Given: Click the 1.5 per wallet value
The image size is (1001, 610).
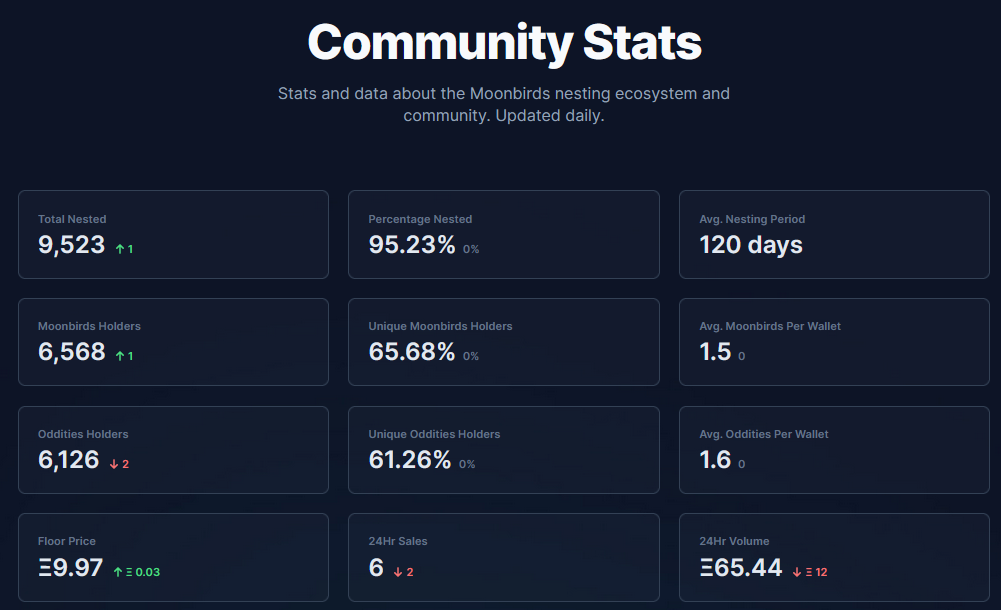Looking at the screenshot, I should point(715,352).
